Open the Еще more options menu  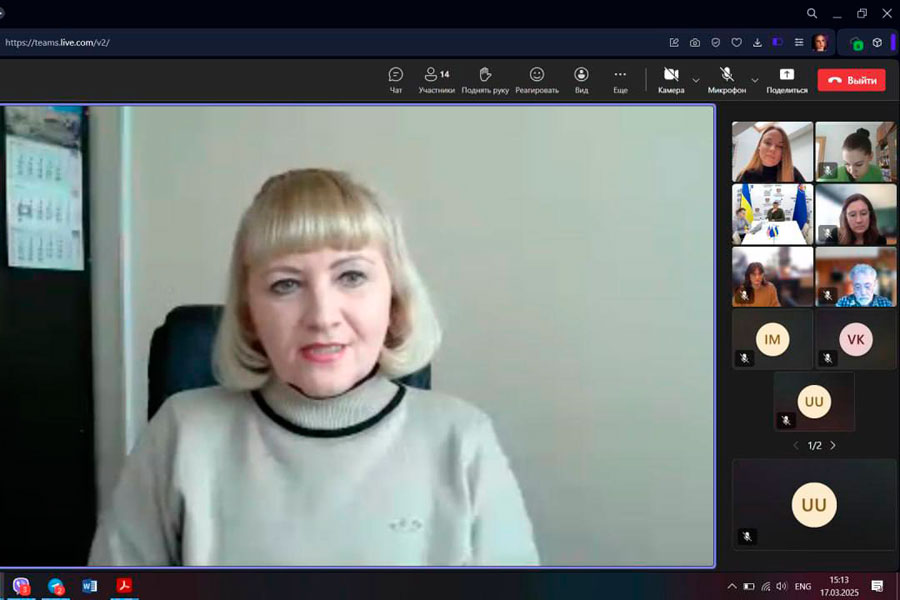620,80
